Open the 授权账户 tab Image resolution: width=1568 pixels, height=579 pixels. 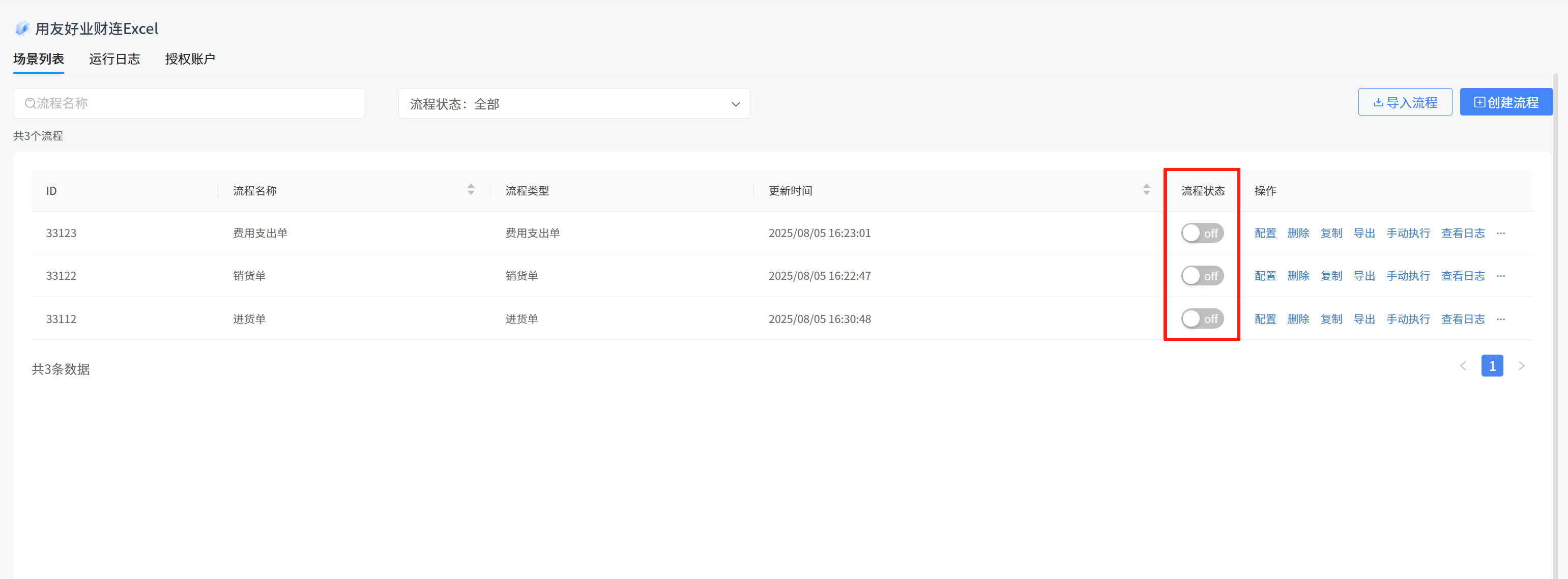click(x=190, y=59)
